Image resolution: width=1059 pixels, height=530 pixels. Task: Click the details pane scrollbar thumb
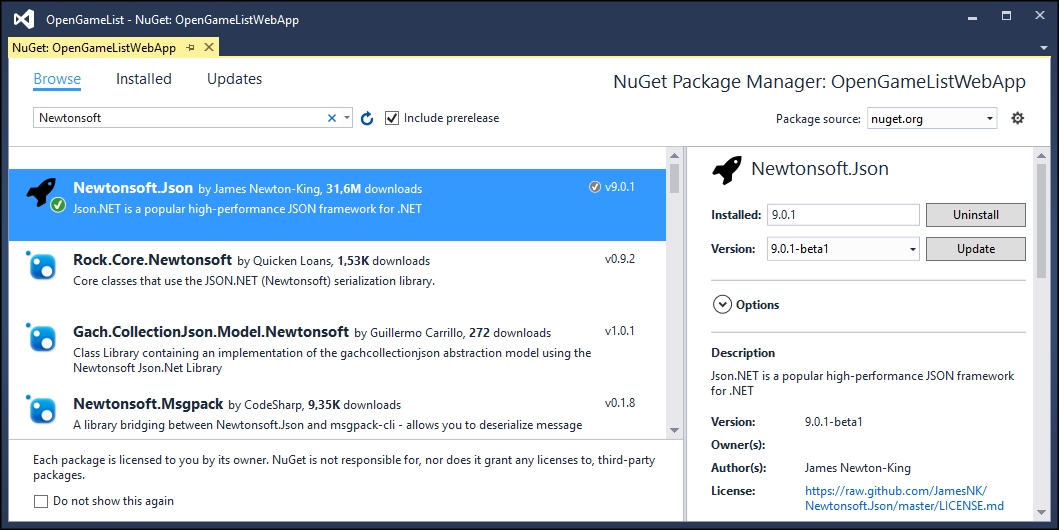pos(1041,221)
